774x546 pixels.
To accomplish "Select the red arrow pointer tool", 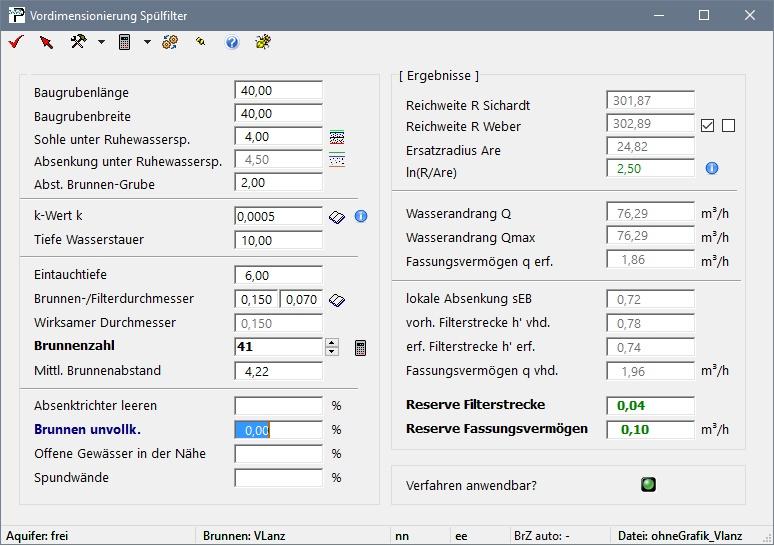I will click(46, 42).
